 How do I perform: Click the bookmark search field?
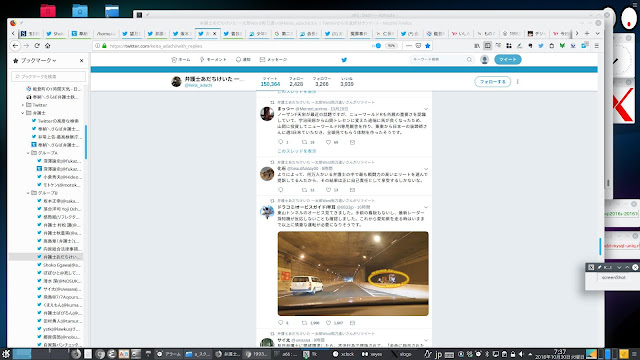pyautogui.click(x=49, y=76)
